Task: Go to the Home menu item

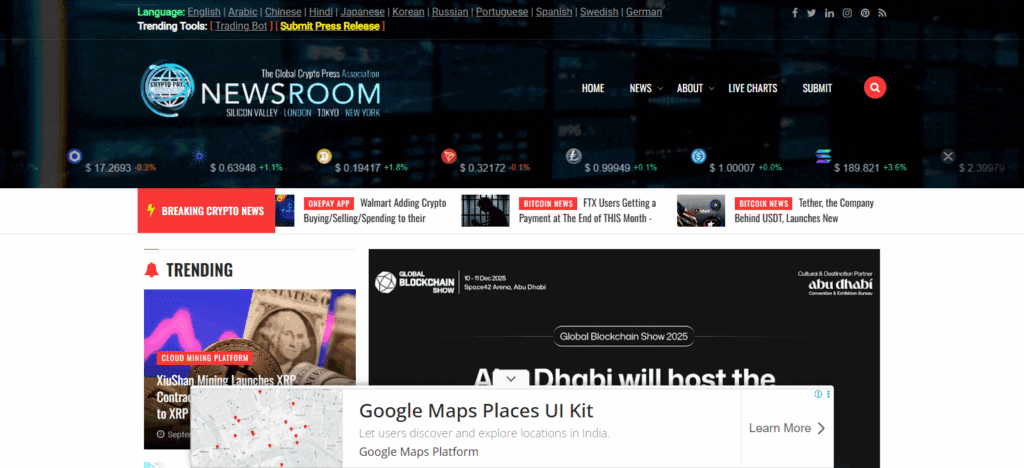Action: click(x=593, y=88)
